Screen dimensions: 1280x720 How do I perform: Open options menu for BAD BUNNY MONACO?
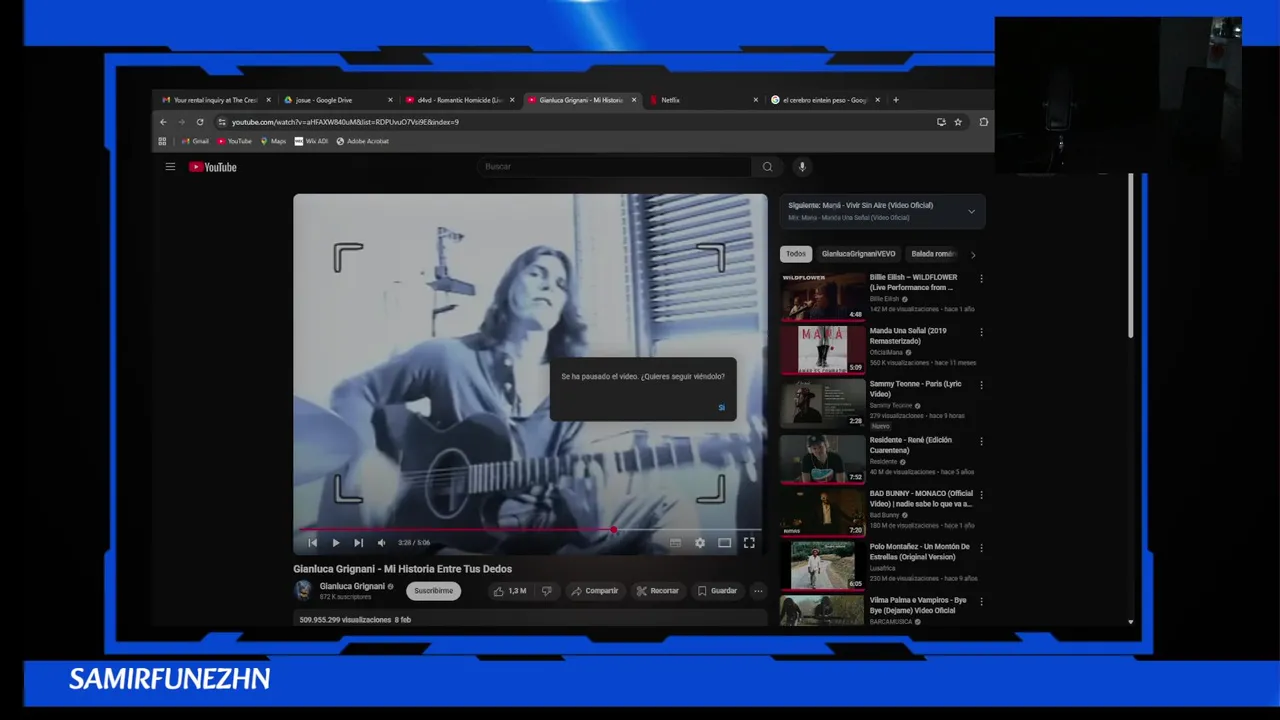pyautogui.click(x=981, y=495)
